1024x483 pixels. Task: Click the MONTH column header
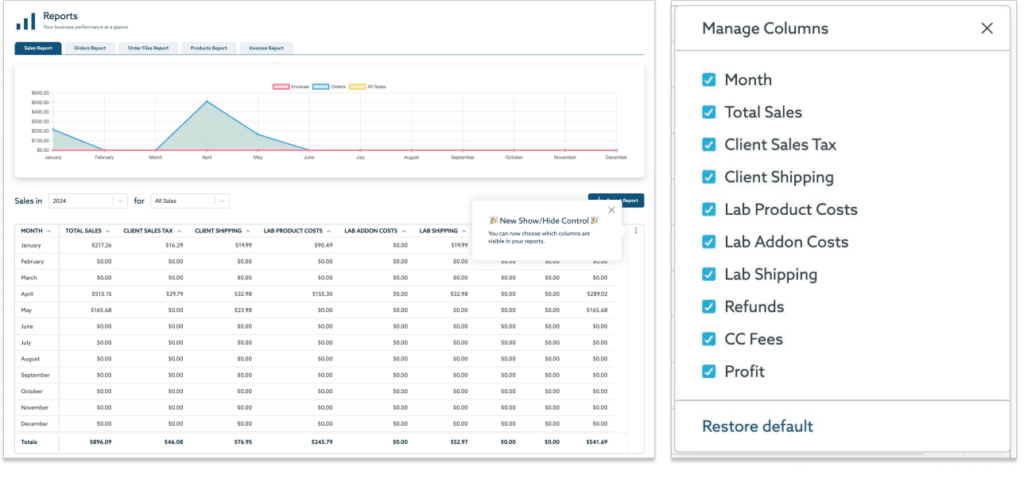click(x=31, y=231)
